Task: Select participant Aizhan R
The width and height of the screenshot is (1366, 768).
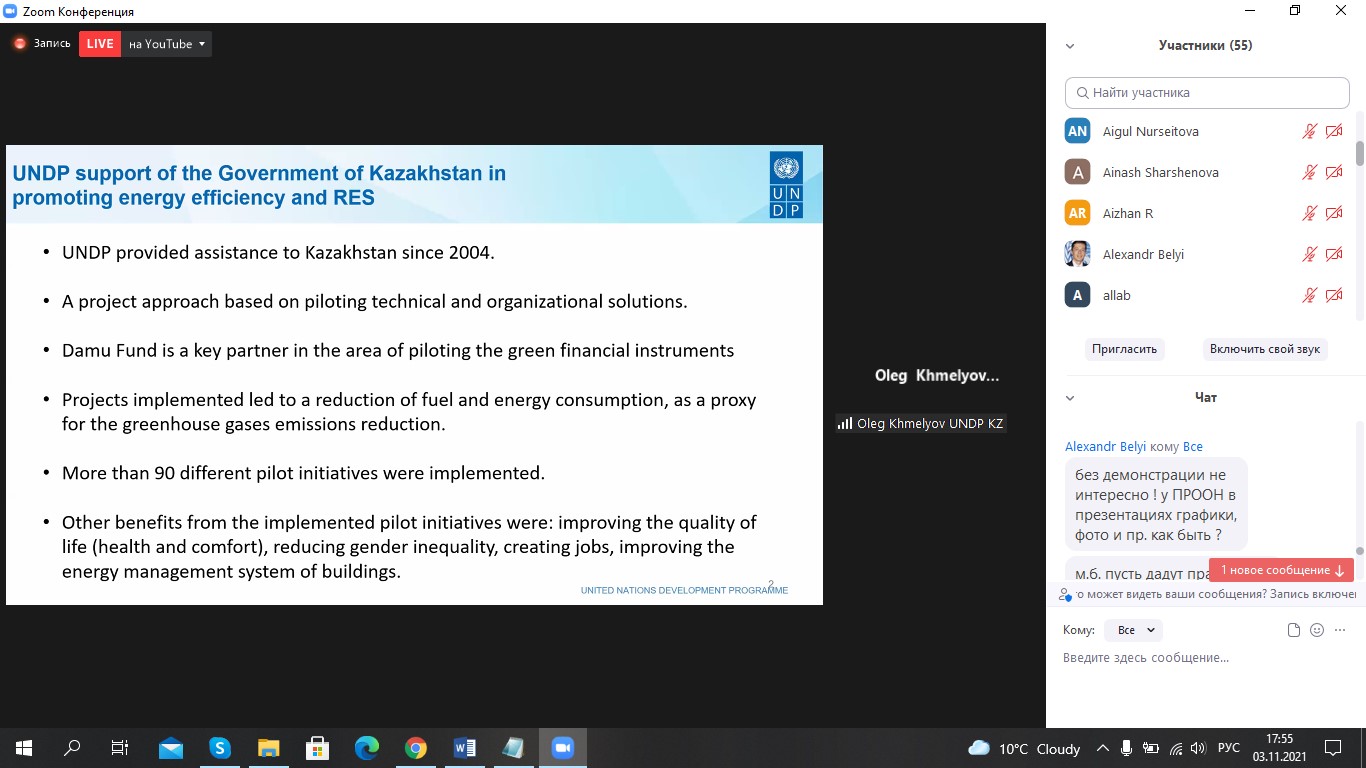Action: point(1128,213)
